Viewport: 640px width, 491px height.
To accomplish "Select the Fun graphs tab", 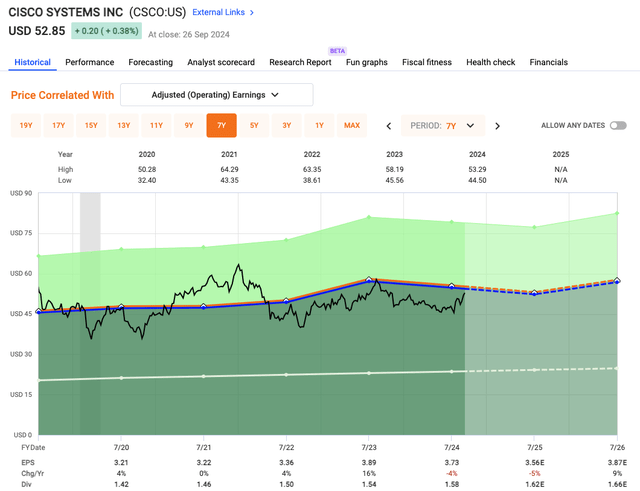I will [x=366, y=62].
